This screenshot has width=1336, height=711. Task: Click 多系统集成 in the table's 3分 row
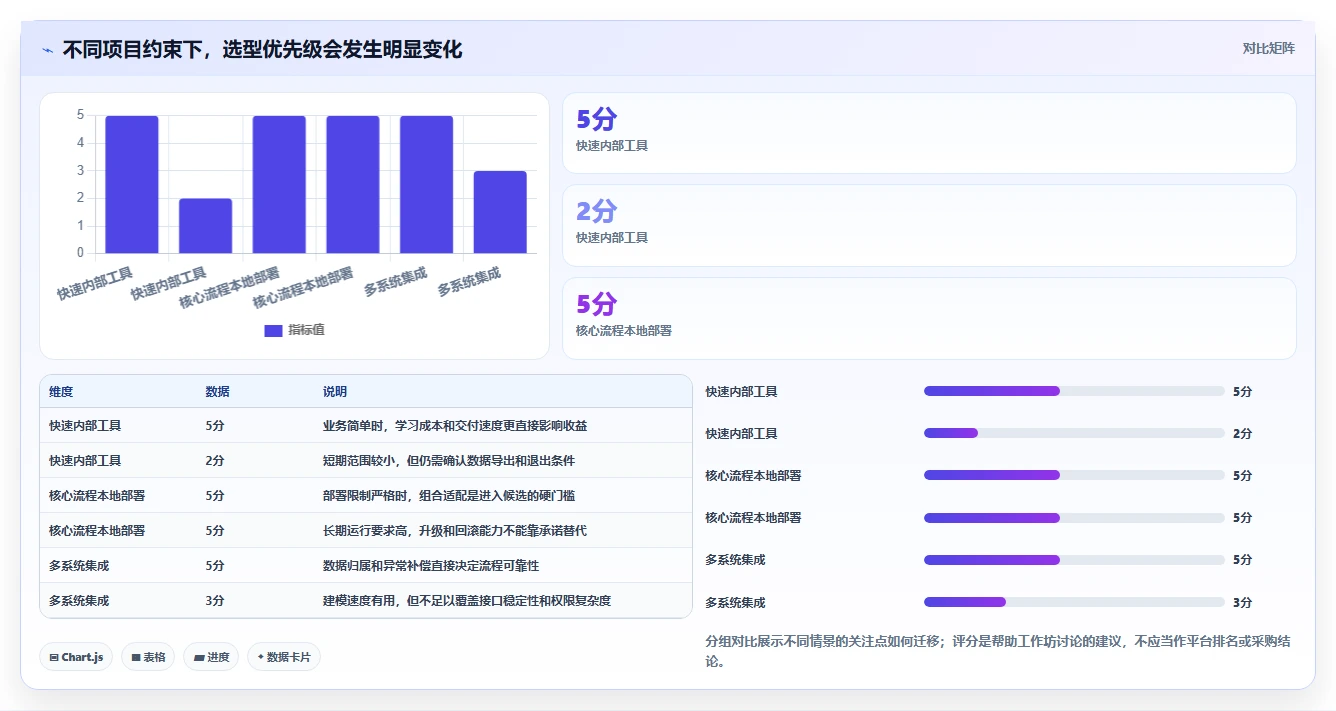click(x=79, y=601)
